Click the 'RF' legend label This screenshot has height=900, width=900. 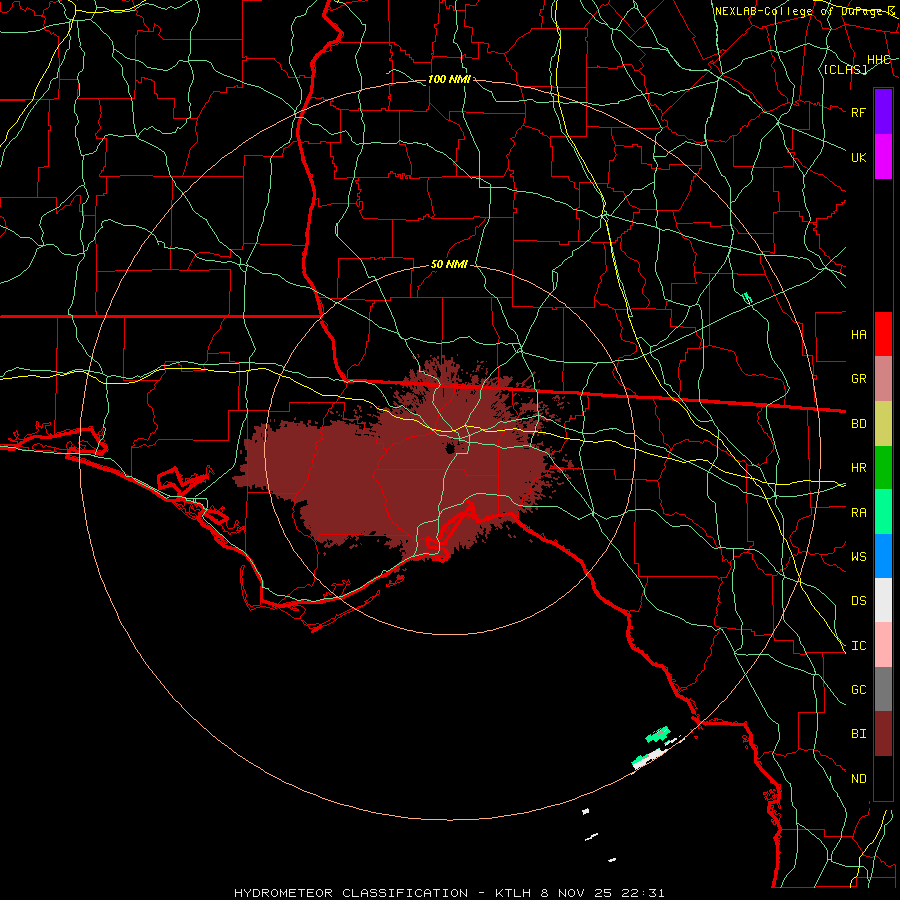pos(858,112)
